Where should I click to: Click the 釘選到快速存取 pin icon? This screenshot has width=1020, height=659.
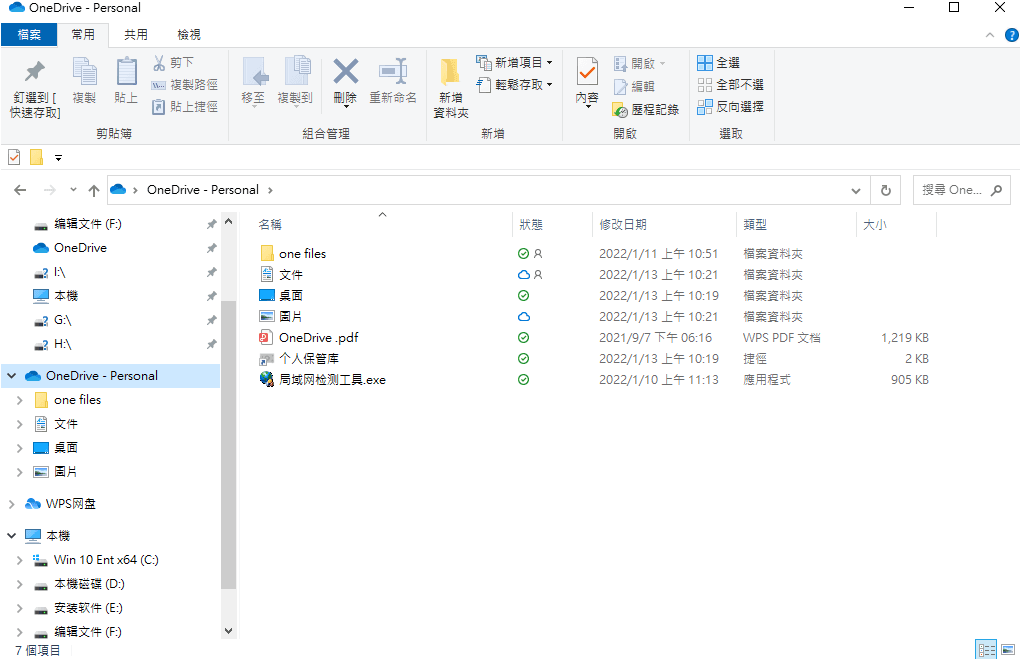(x=35, y=72)
